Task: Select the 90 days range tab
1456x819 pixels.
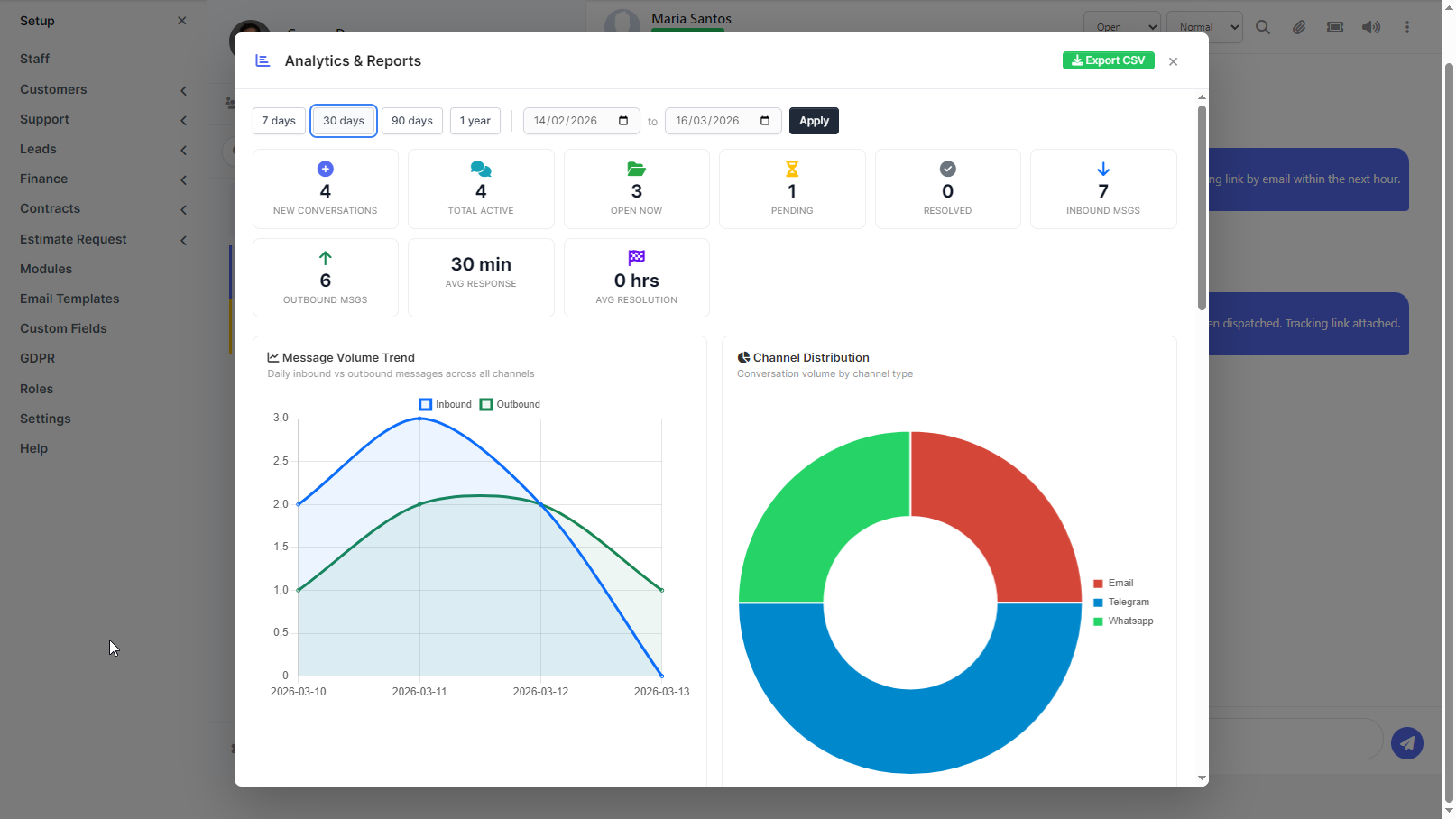Action: pyautogui.click(x=412, y=121)
